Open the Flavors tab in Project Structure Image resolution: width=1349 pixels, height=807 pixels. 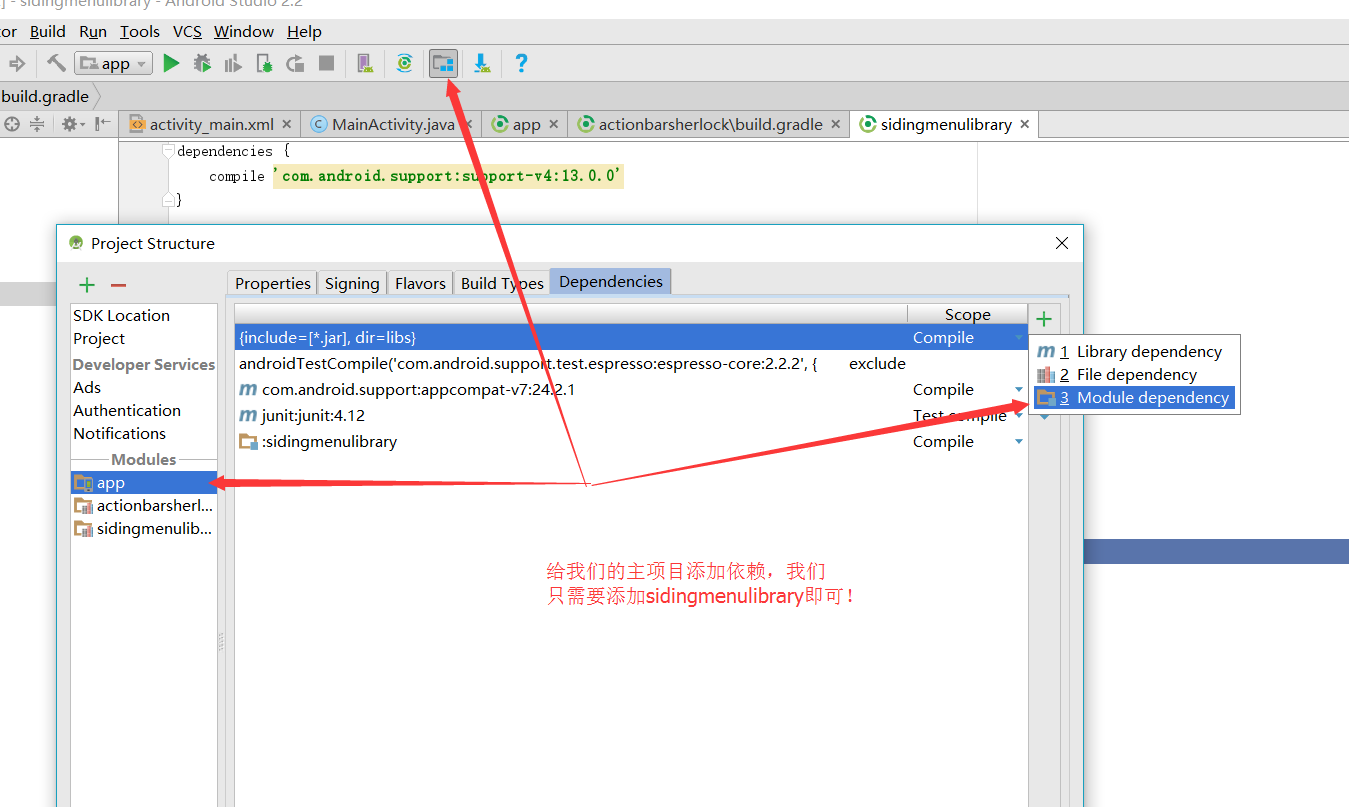point(420,283)
